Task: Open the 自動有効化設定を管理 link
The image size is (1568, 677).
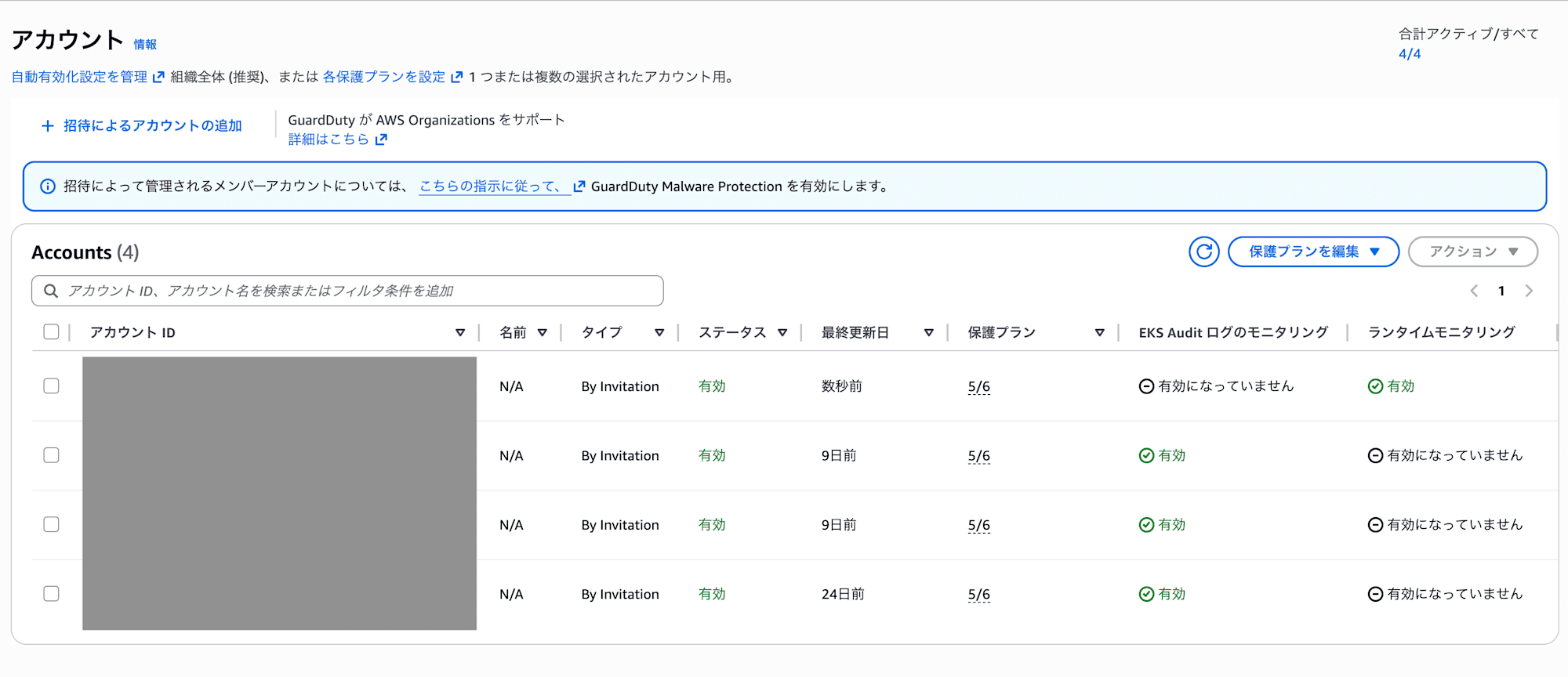Action: (x=79, y=77)
